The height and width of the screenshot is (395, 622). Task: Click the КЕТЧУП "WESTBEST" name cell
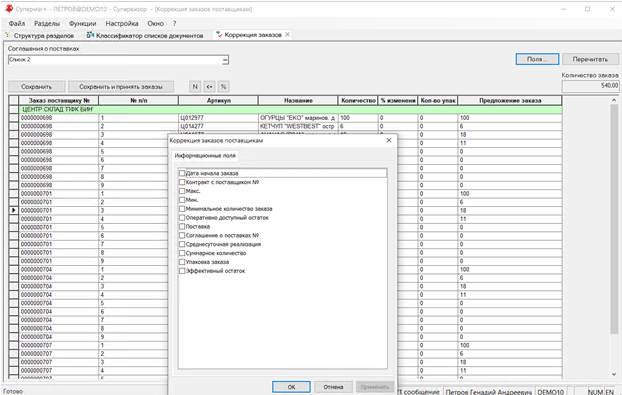(298, 126)
